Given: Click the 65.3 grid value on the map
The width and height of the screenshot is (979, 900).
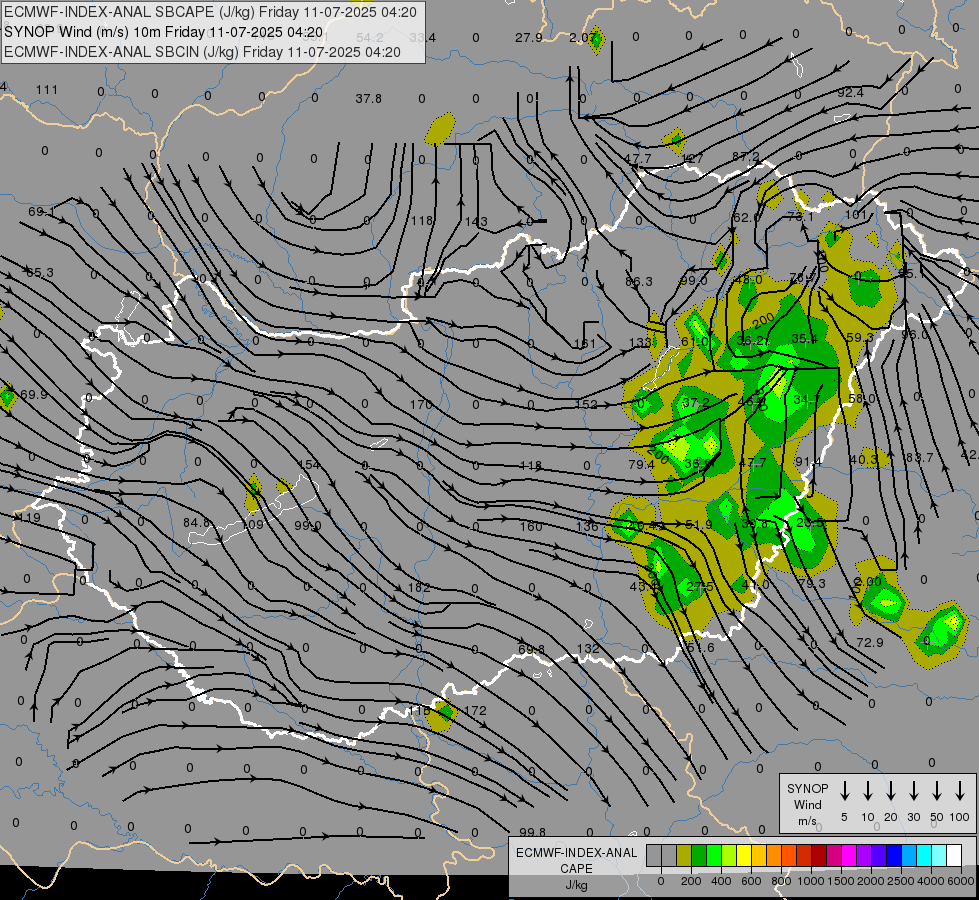Looking at the screenshot, I should point(40,273).
